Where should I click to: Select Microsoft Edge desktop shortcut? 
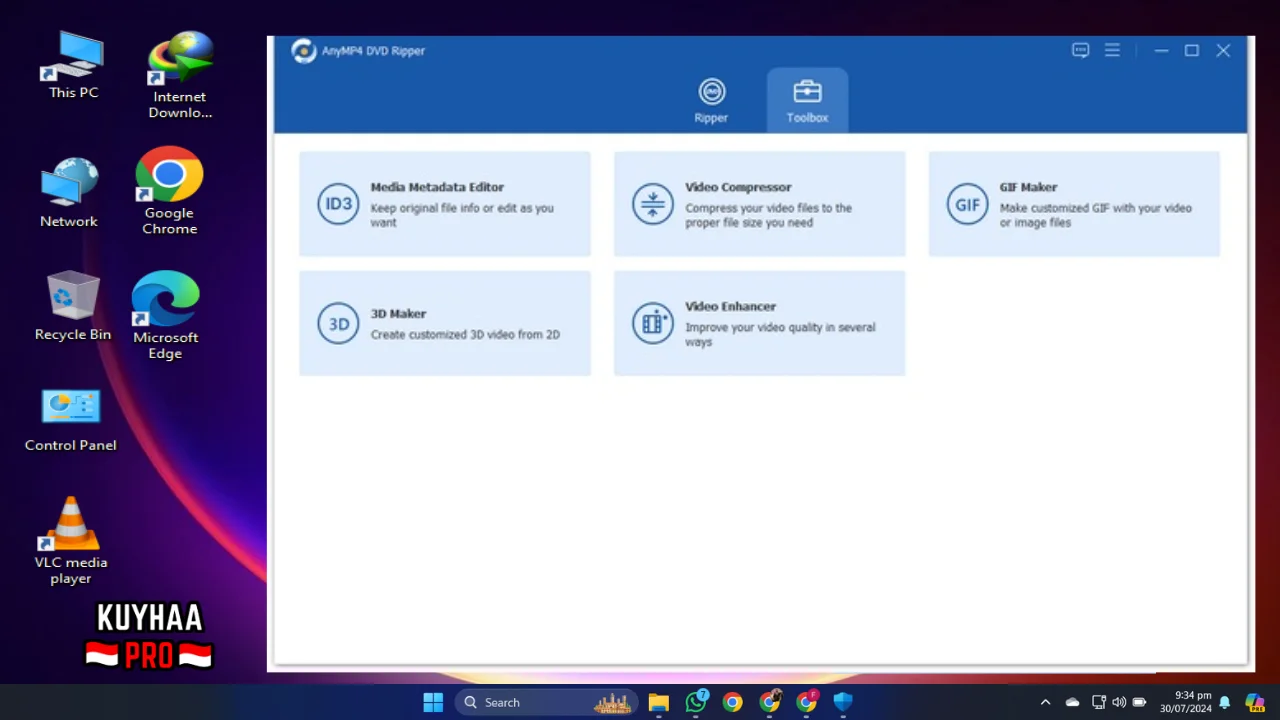[165, 315]
